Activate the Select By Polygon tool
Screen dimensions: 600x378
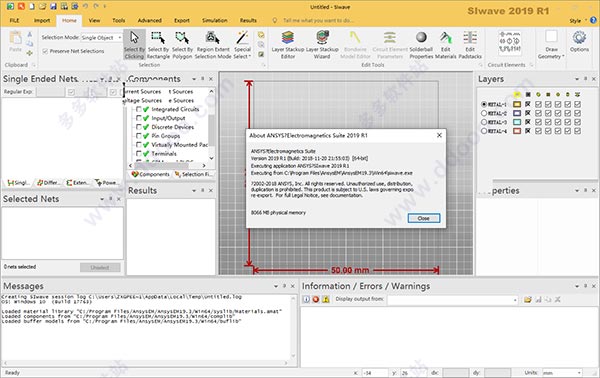[x=182, y=45]
